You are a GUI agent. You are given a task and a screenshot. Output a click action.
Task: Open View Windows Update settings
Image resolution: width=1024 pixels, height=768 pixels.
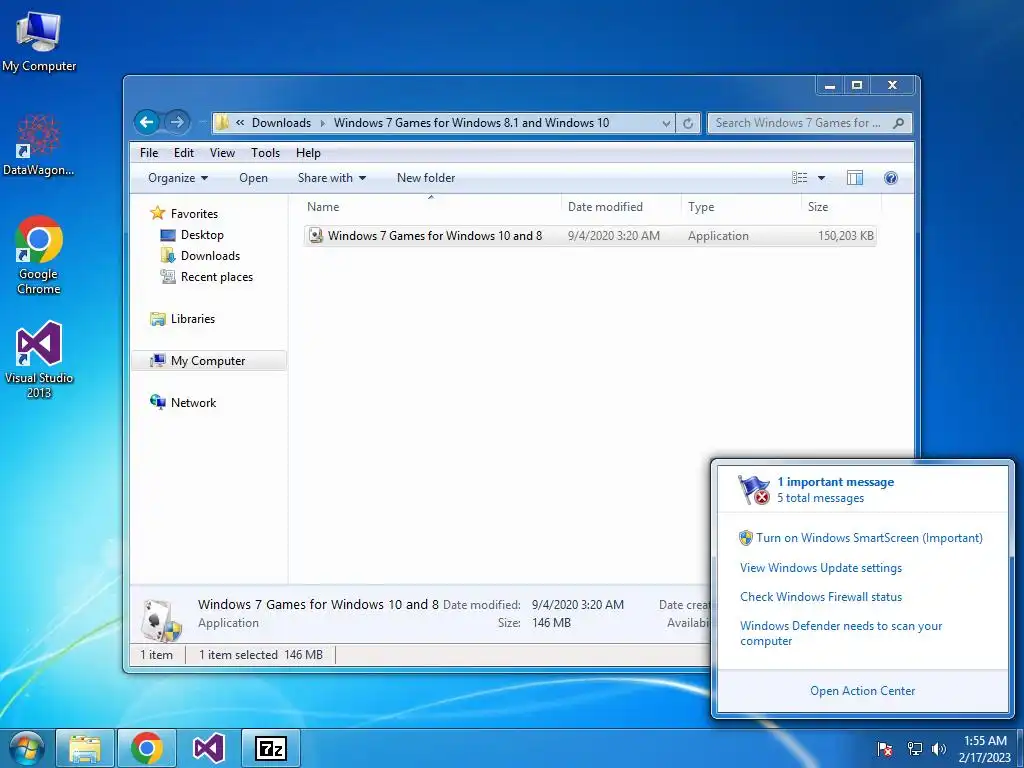coord(821,568)
